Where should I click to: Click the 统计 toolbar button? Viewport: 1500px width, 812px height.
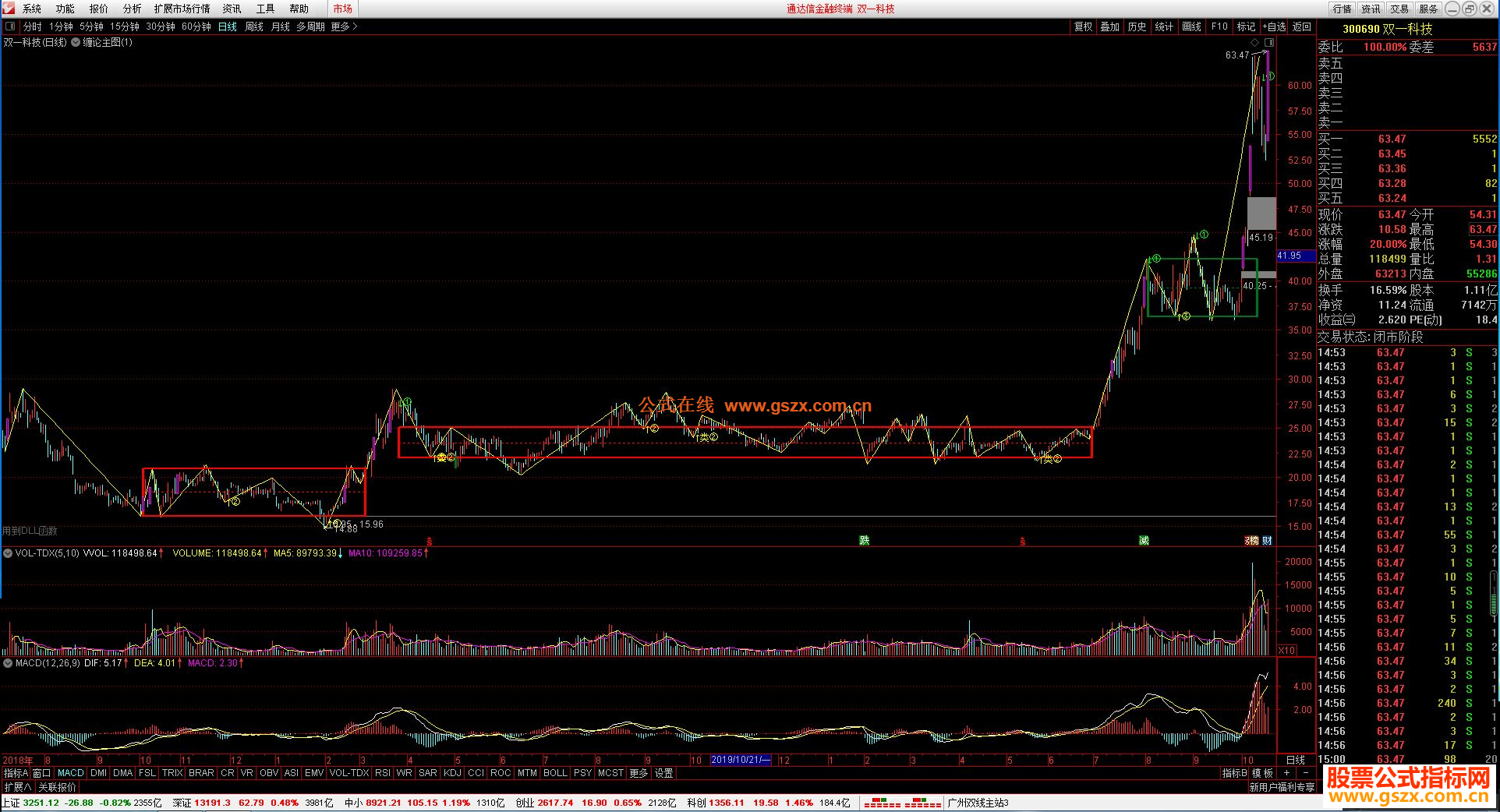pyautogui.click(x=1165, y=26)
